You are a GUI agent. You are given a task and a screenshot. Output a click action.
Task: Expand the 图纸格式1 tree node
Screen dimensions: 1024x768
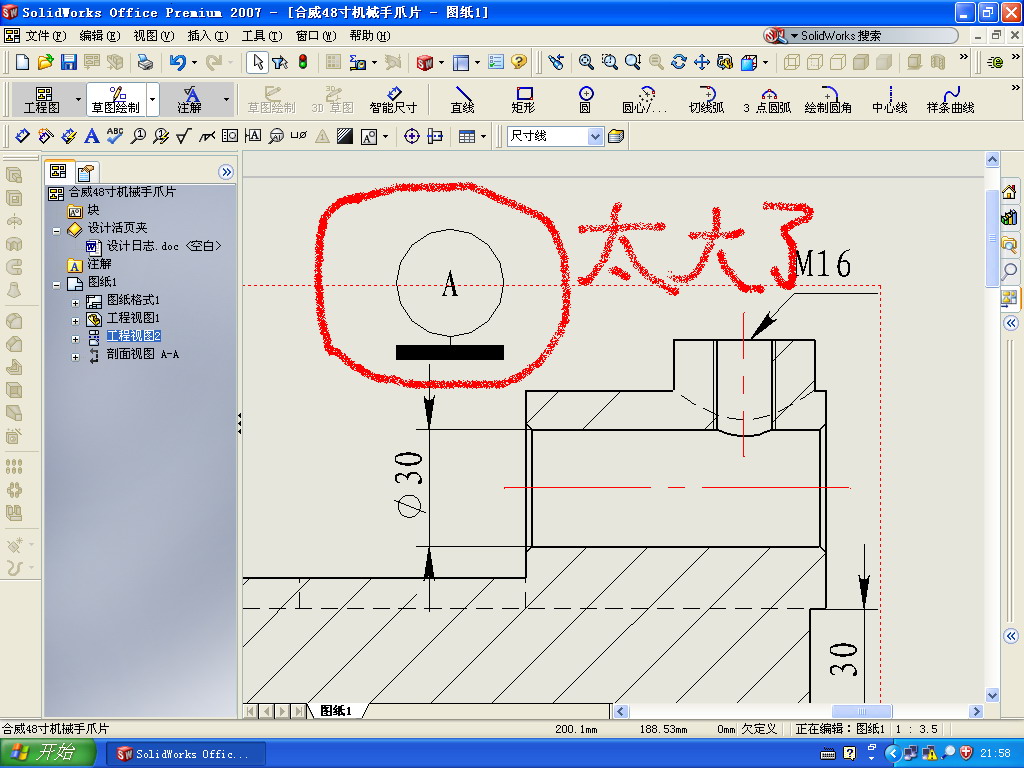coord(75,303)
